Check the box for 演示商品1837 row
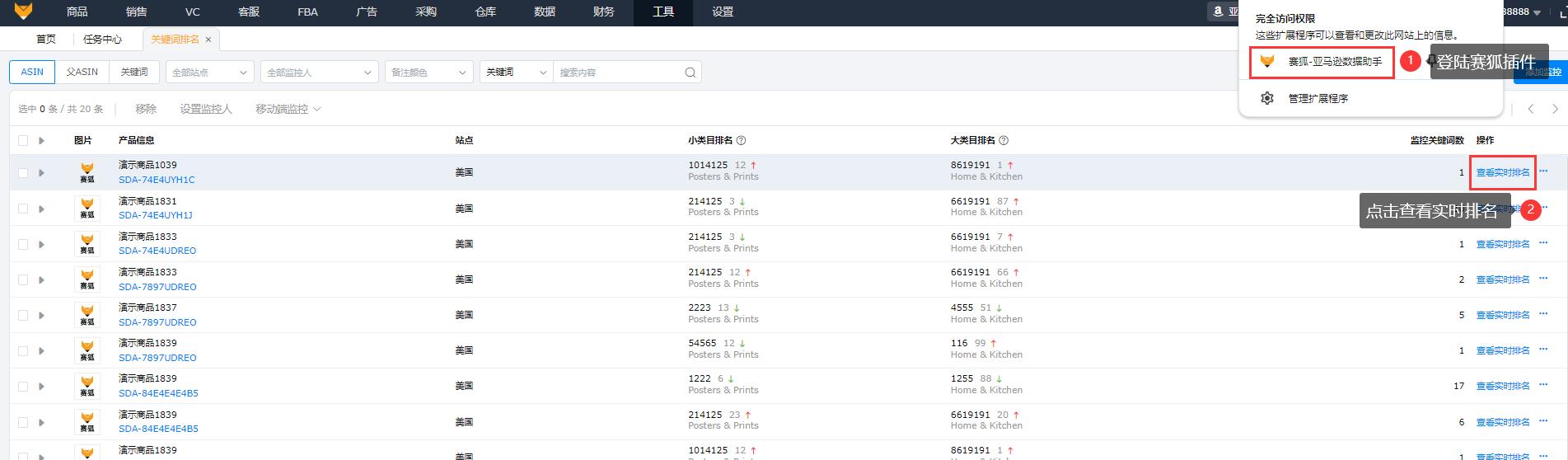The width and height of the screenshot is (1568, 460). click(23, 315)
